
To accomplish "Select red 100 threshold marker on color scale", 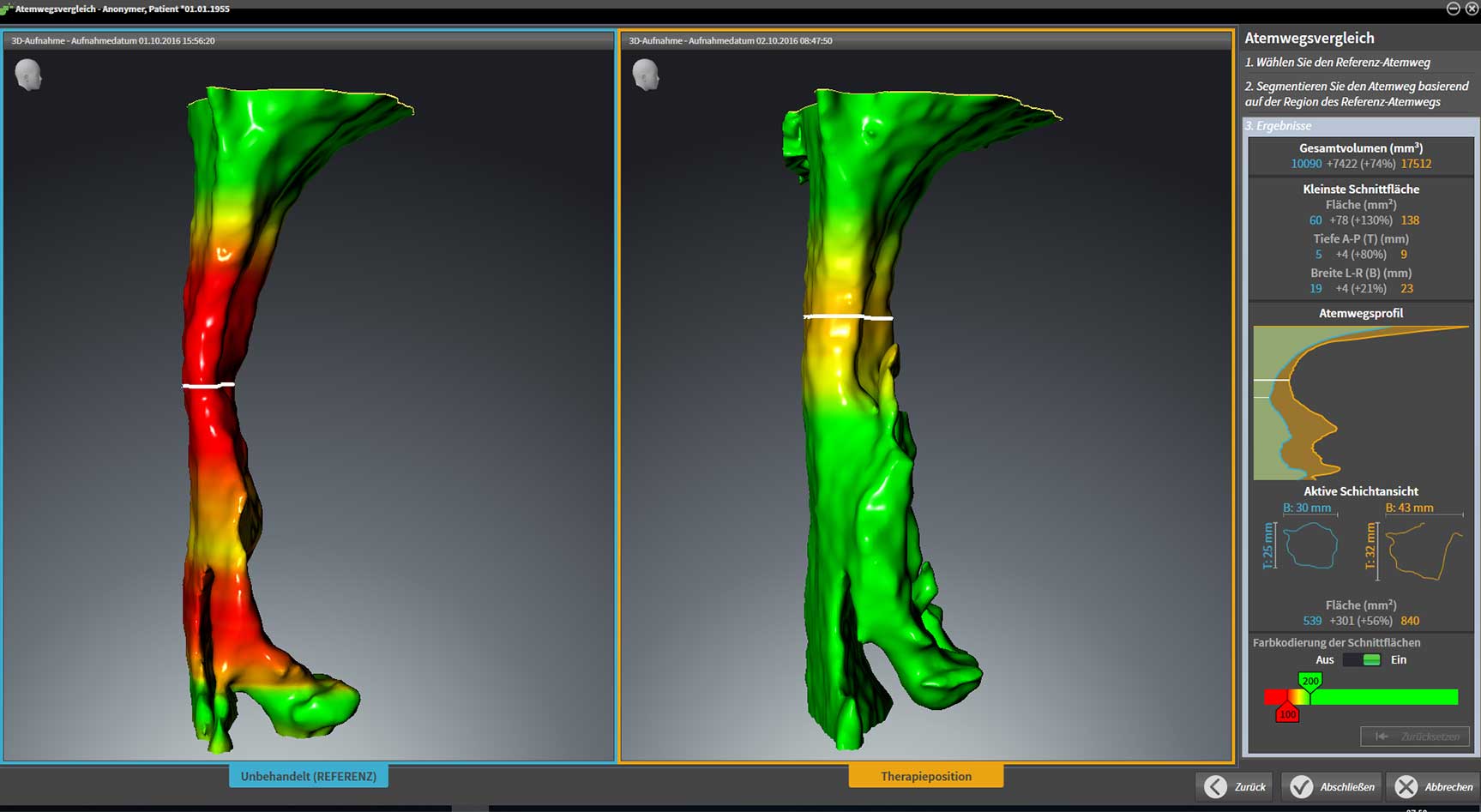I will (1287, 713).
